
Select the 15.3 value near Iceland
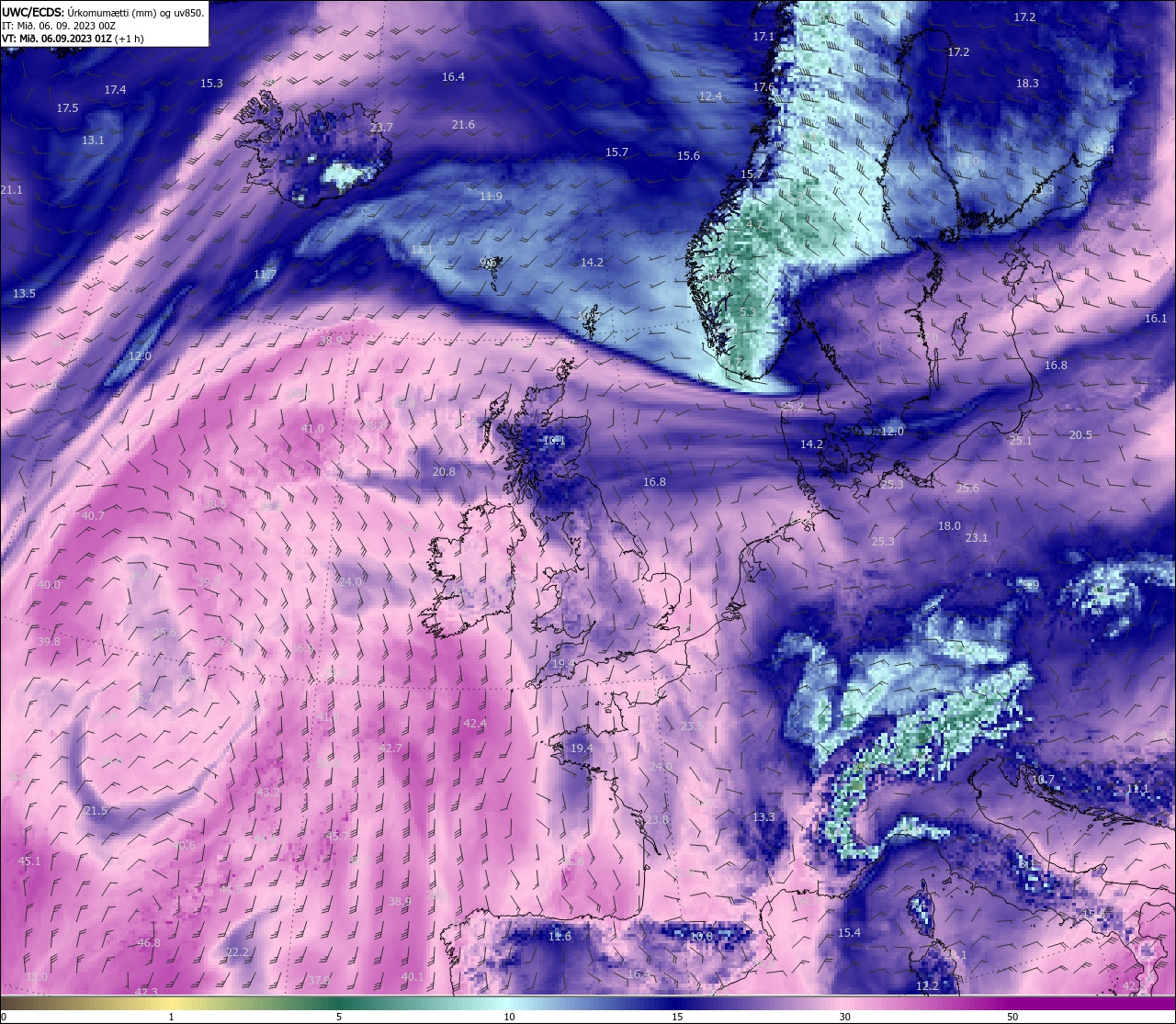pyautogui.click(x=211, y=84)
